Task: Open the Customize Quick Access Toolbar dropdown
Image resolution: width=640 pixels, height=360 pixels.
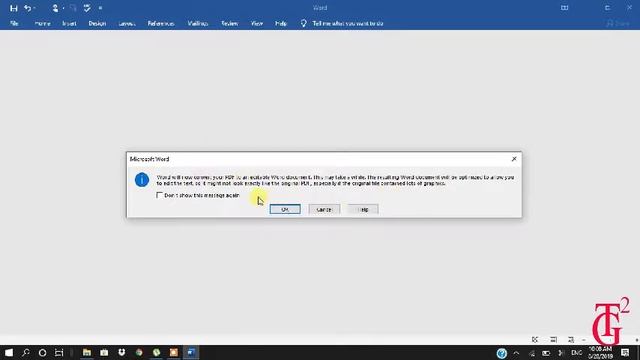Action: (x=100, y=8)
